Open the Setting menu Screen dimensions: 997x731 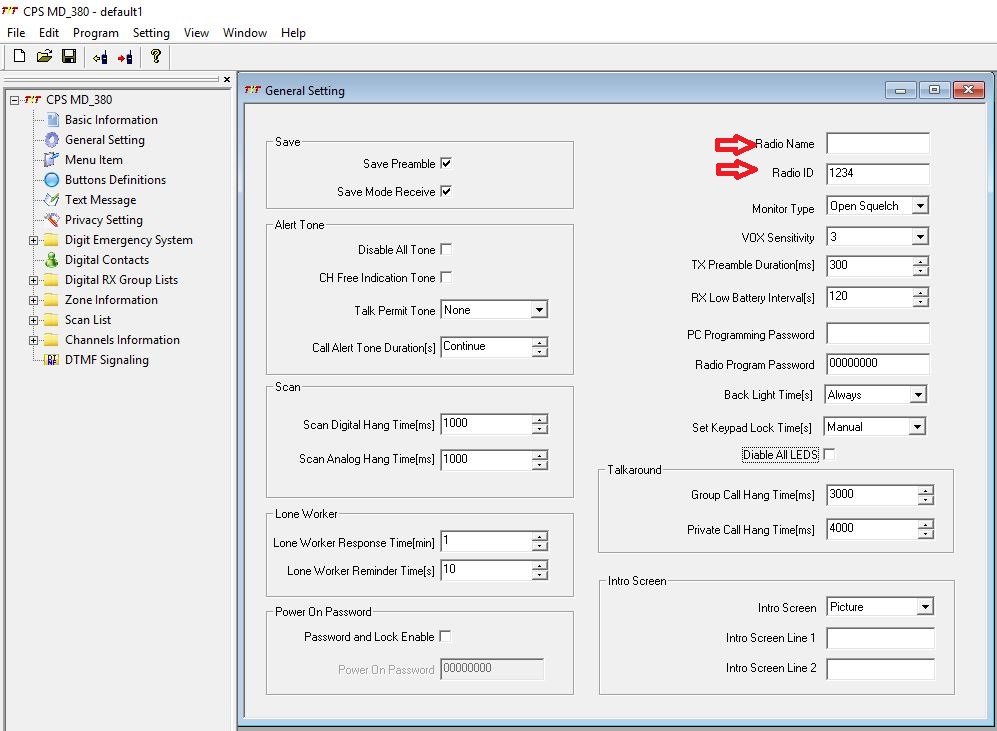[x=151, y=32]
